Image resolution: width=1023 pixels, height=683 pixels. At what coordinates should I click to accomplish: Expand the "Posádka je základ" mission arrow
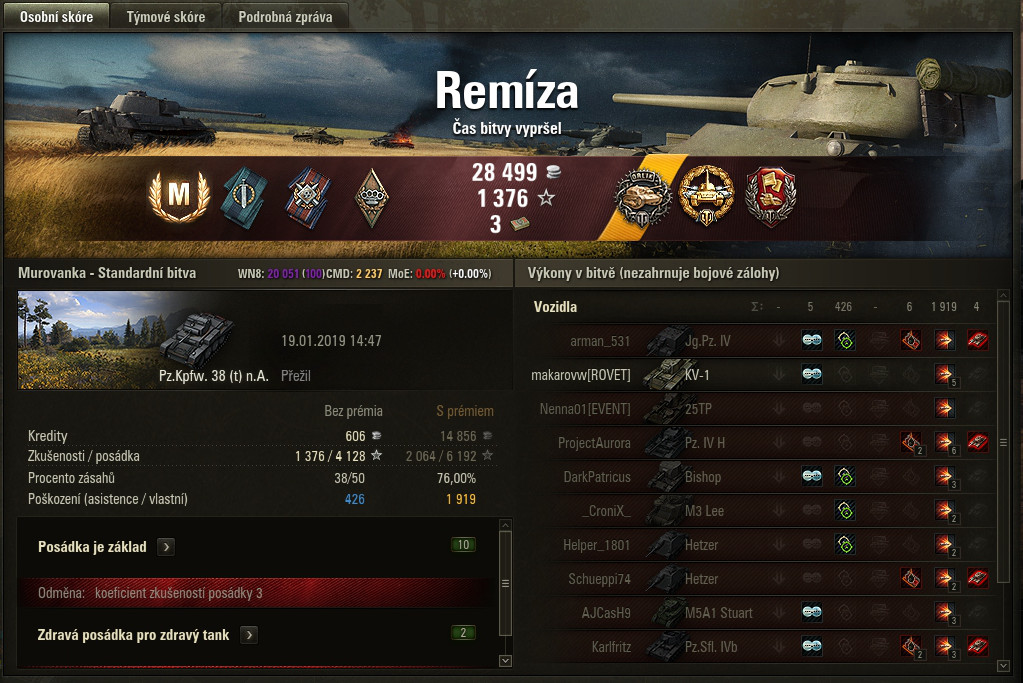point(166,547)
